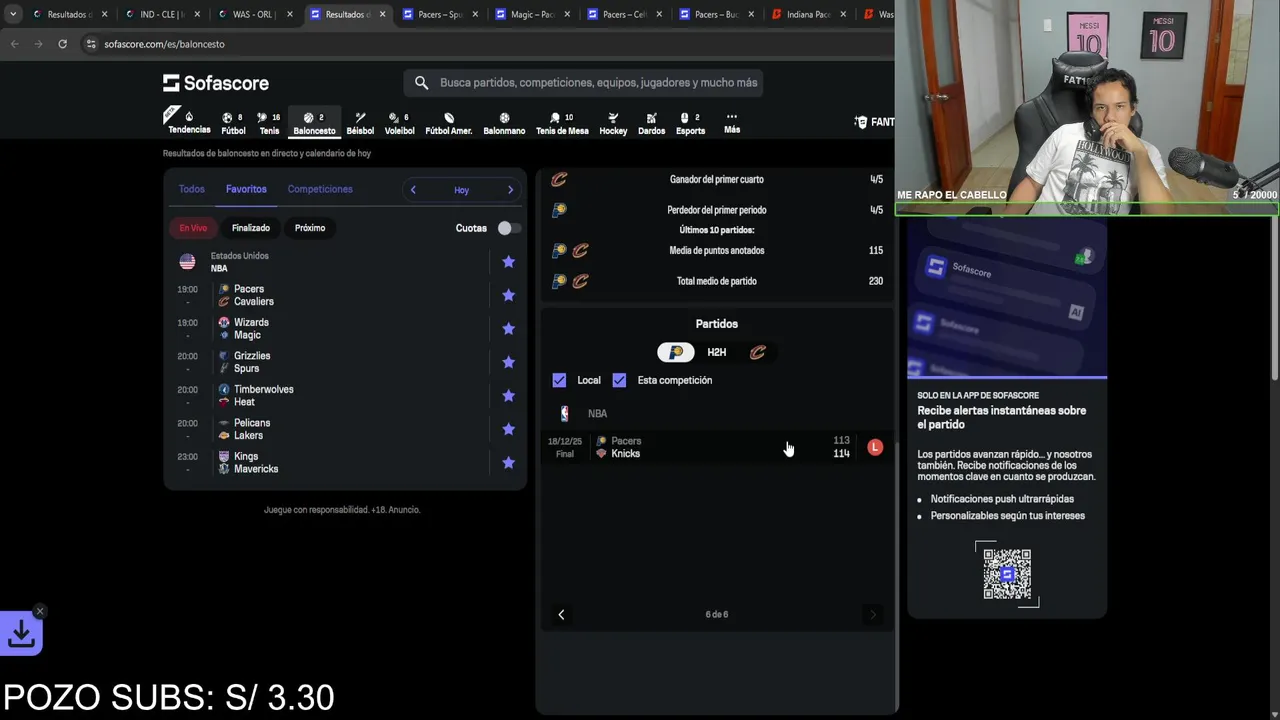The height and width of the screenshot is (720, 1280).
Task: Open Fútbol sport section
Action: click(x=233, y=123)
